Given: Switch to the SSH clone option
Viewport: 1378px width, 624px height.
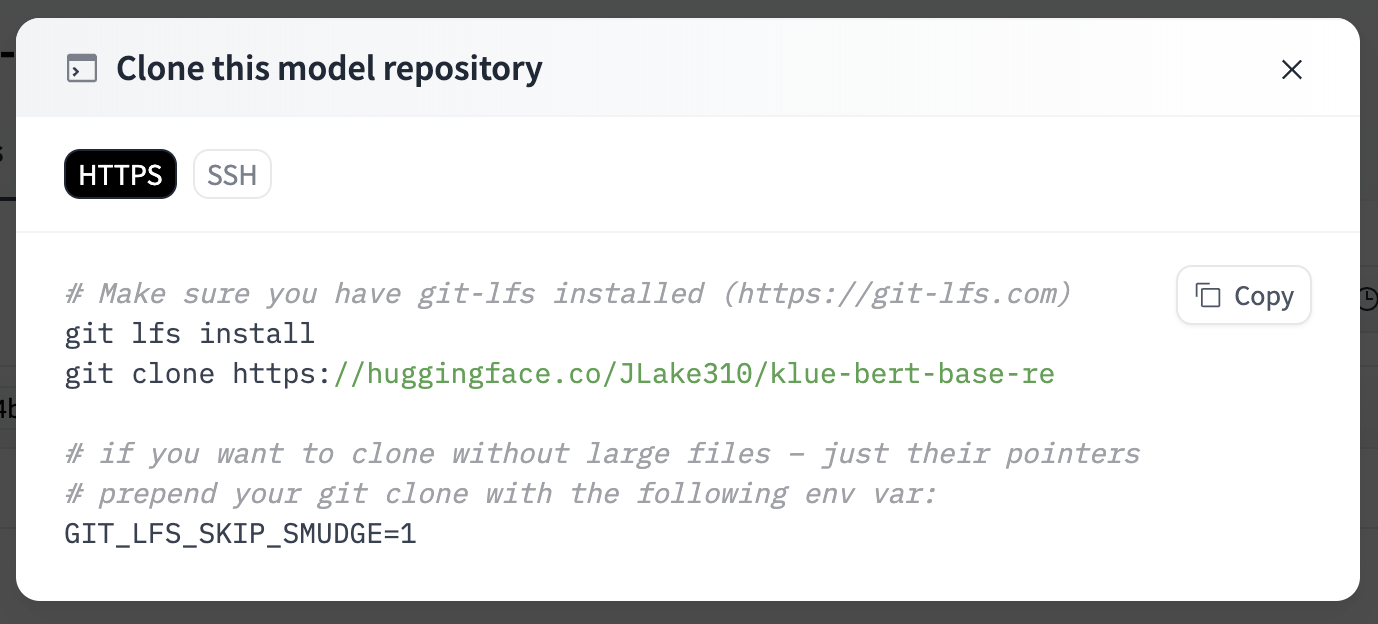Looking at the screenshot, I should tap(232, 175).
